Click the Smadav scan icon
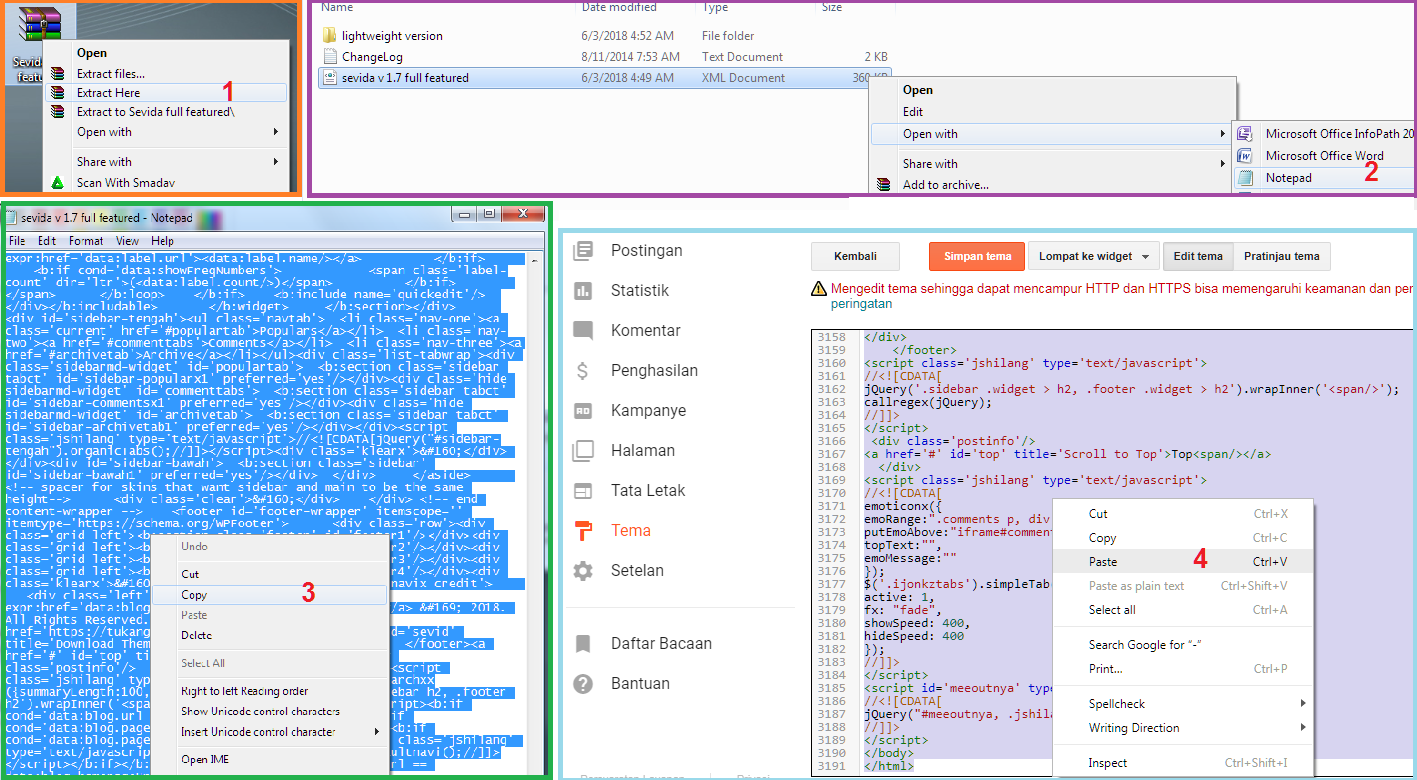The width and height of the screenshot is (1417, 780). click(58, 182)
